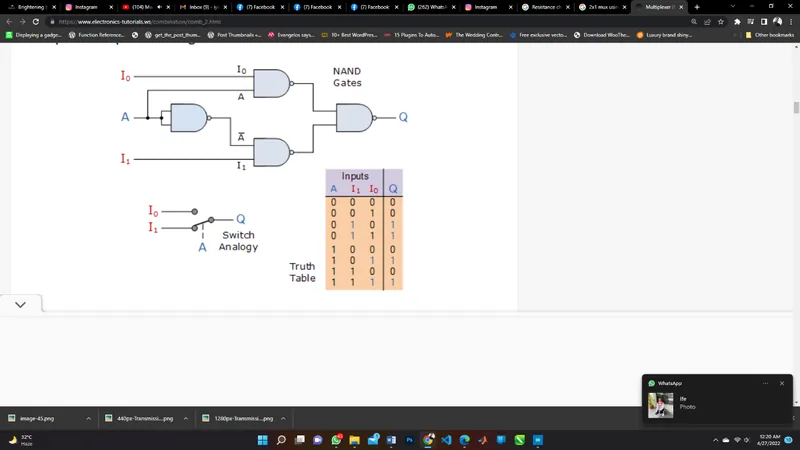Open the Chrome profile avatar

pyautogui.click(x=778, y=21)
